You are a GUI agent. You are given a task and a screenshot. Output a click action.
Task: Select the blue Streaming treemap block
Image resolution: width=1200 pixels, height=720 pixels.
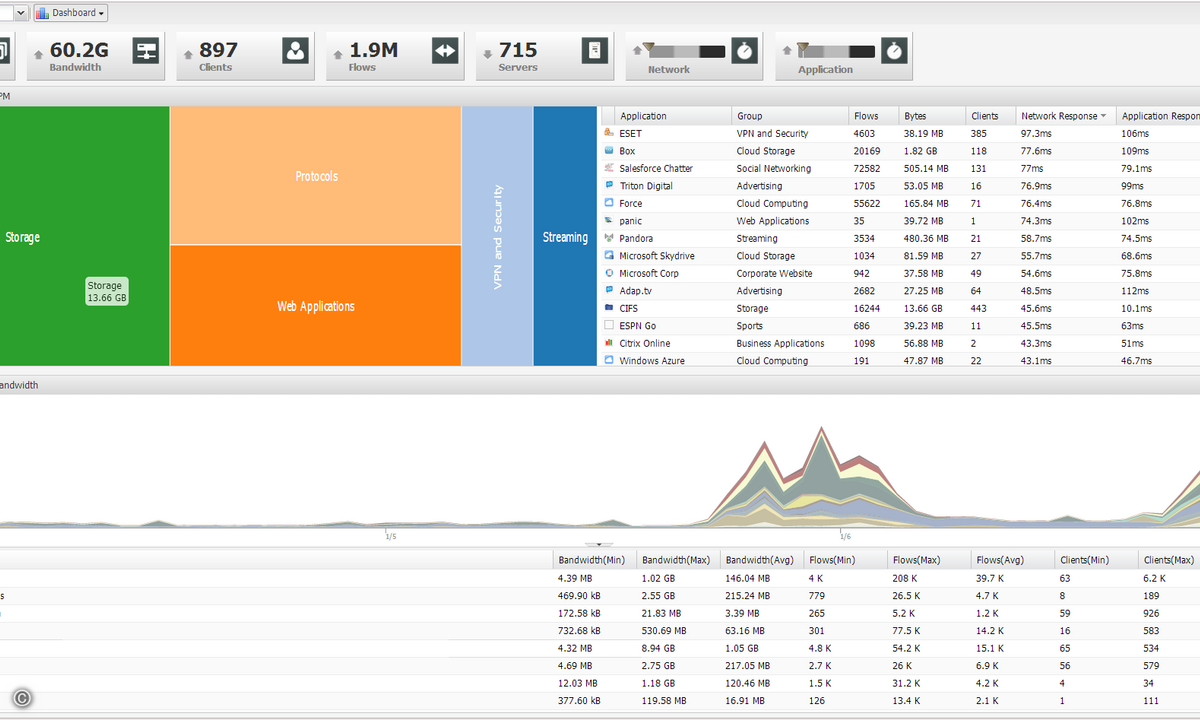pyautogui.click(x=565, y=236)
